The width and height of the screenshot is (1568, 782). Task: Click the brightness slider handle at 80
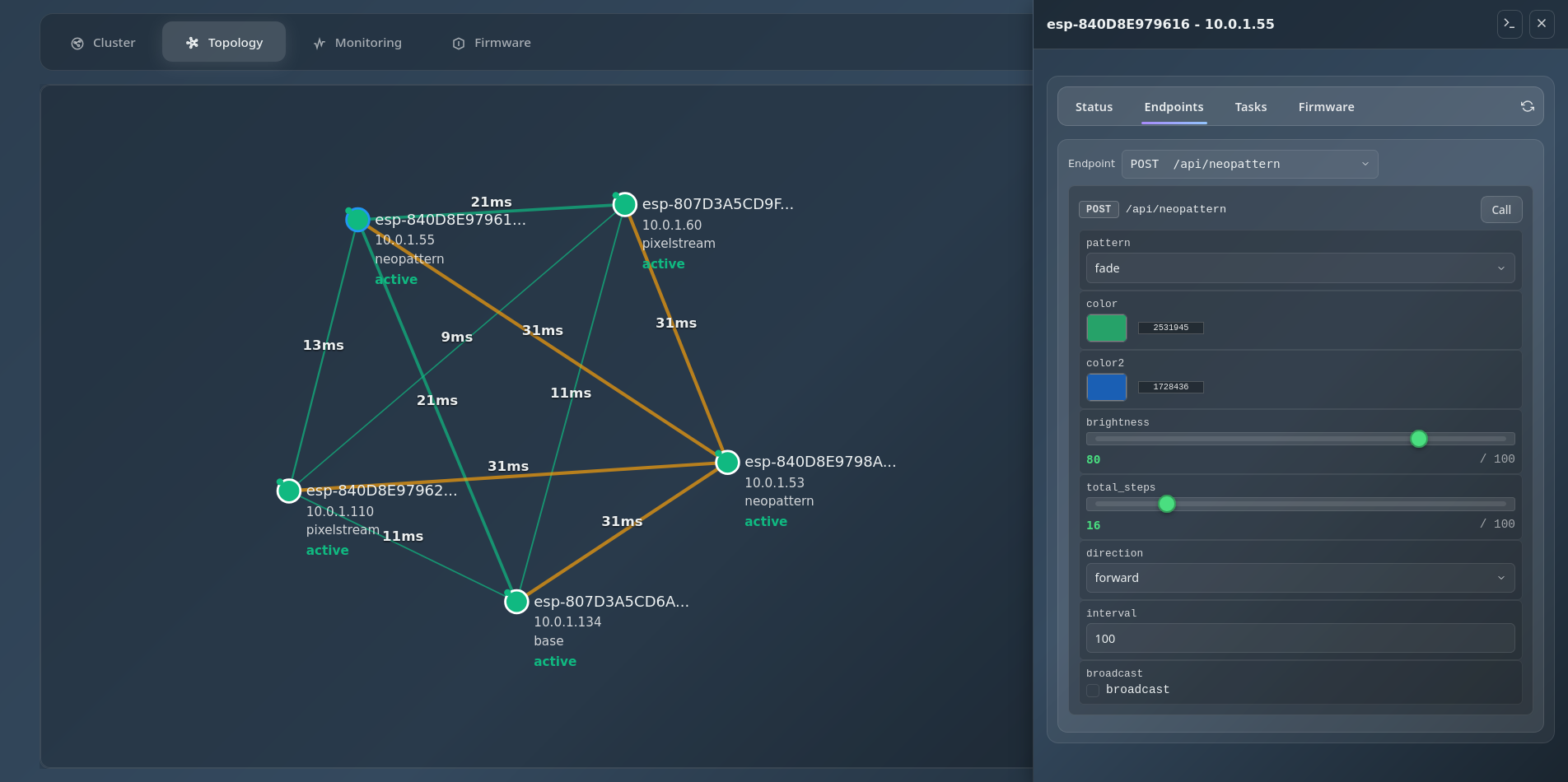(x=1419, y=439)
